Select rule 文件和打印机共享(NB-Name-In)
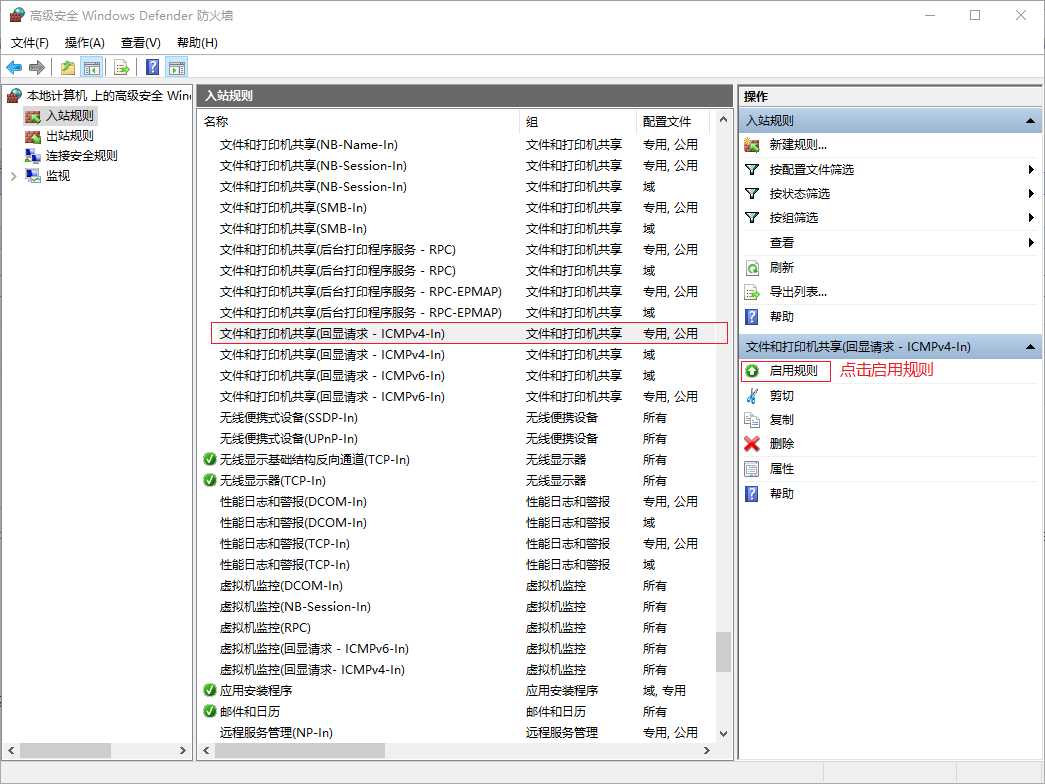Viewport: 1045px width, 784px height. pos(309,145)
